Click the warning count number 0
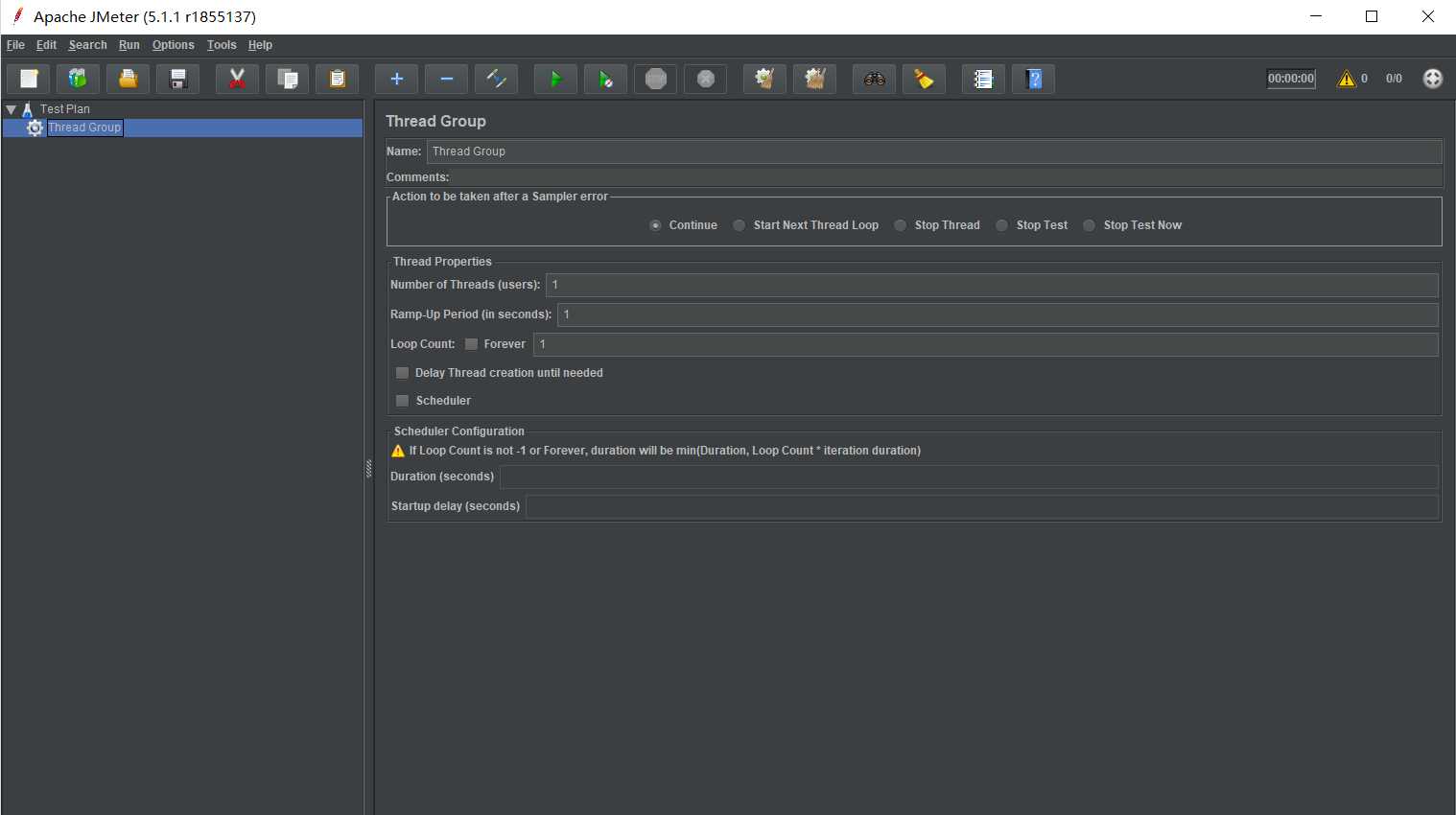The height and width of the screenshot is (815, 1456). 1364,79
